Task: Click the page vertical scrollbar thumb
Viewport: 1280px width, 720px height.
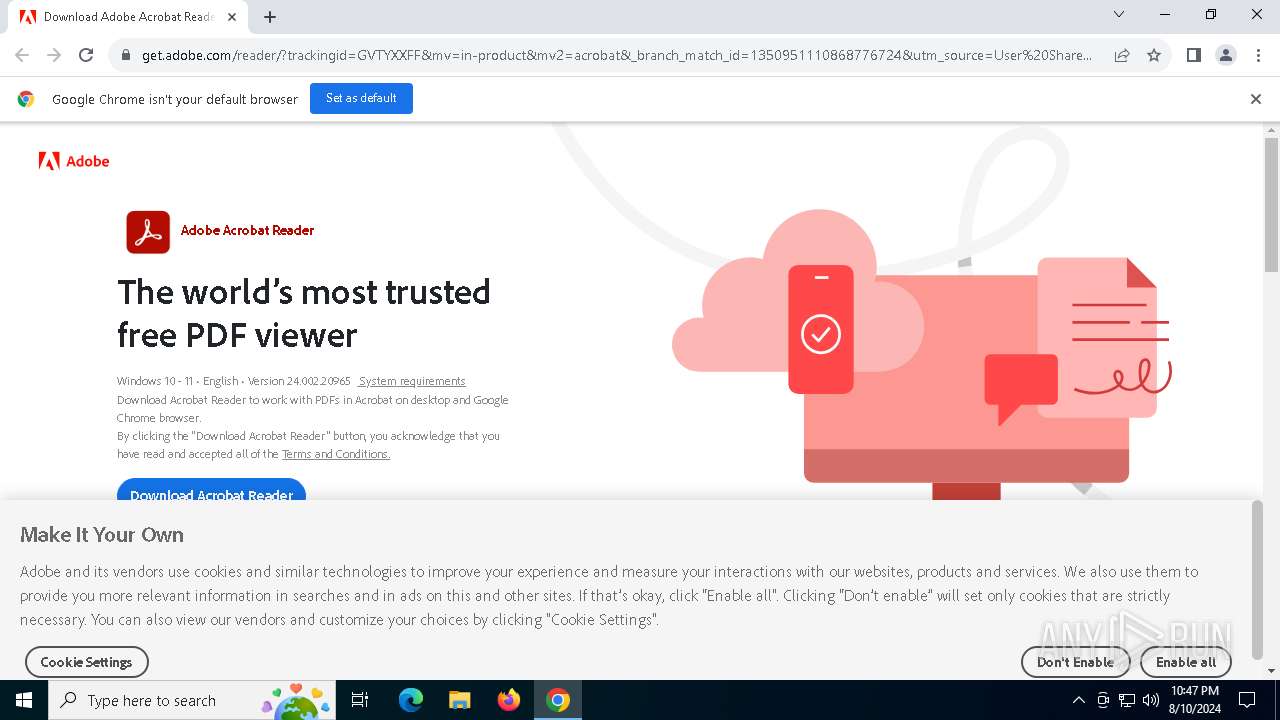Action: [x=1271, y=205]
